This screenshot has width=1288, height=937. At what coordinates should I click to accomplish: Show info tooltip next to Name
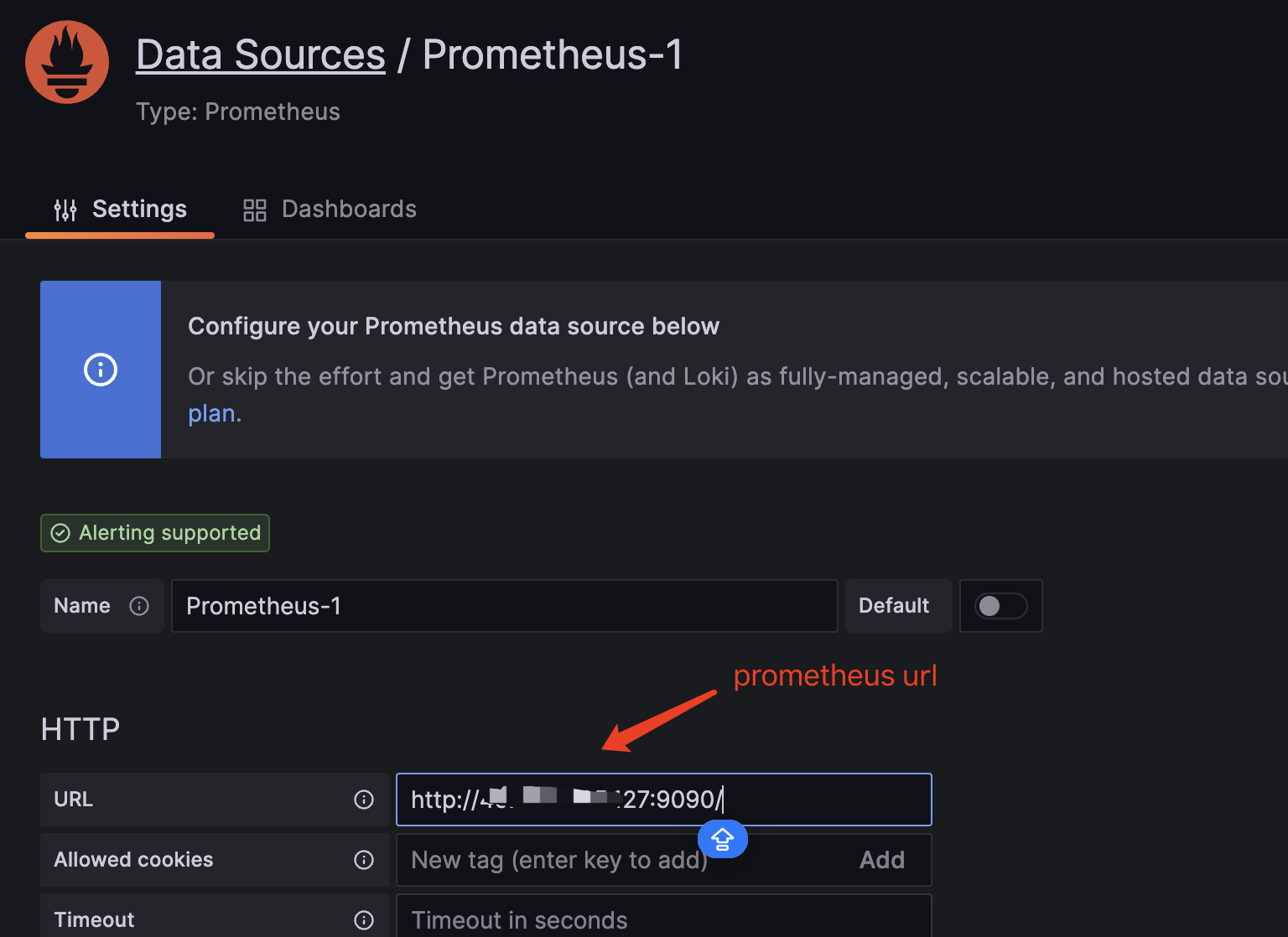click(x=139, y=606)
